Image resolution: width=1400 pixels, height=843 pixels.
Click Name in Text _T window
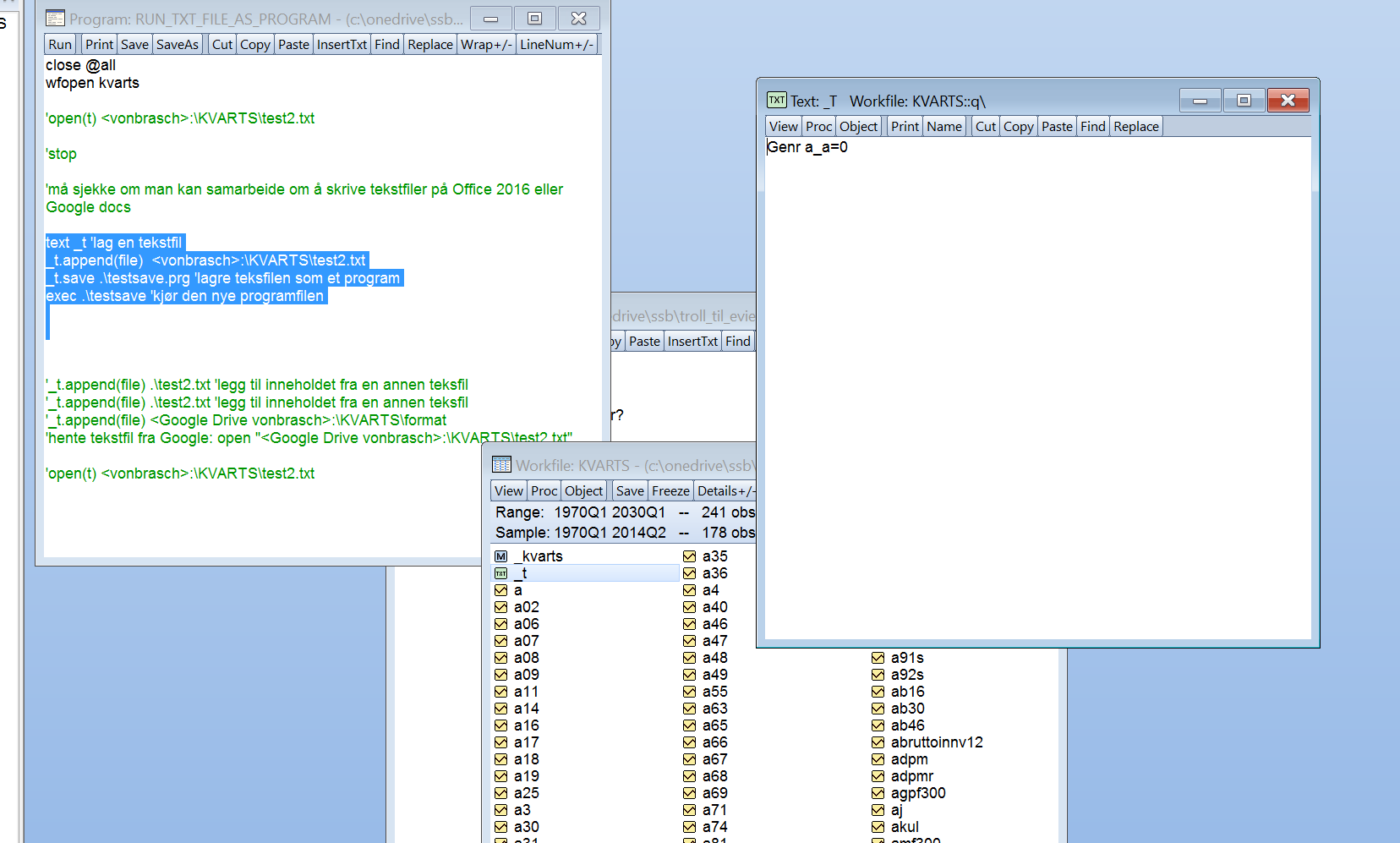tap(944, 126)
